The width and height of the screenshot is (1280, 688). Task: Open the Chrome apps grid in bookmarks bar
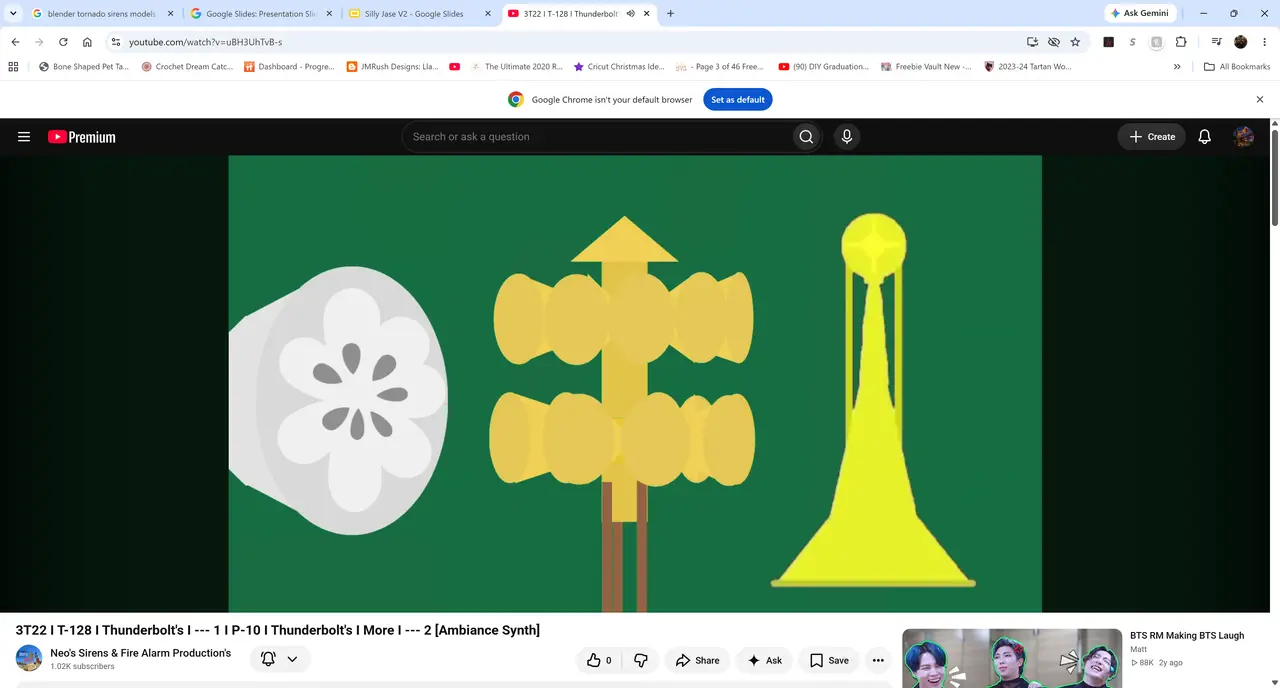13,67
